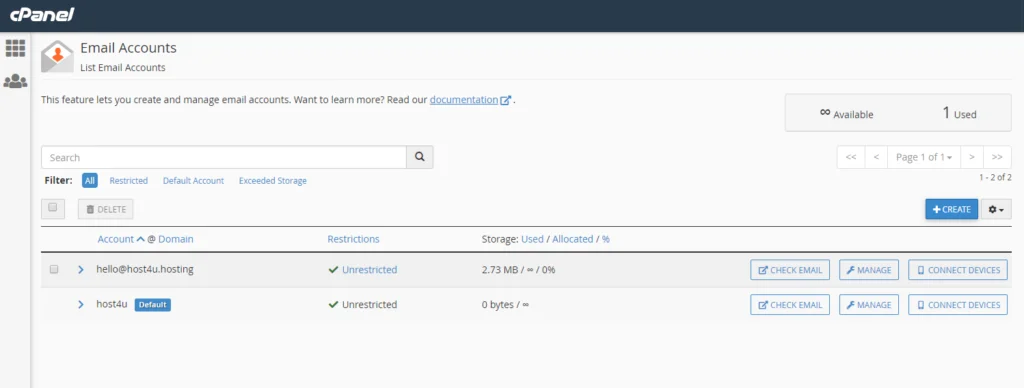
Task: Go to previous page button
Action: (876, 157)
